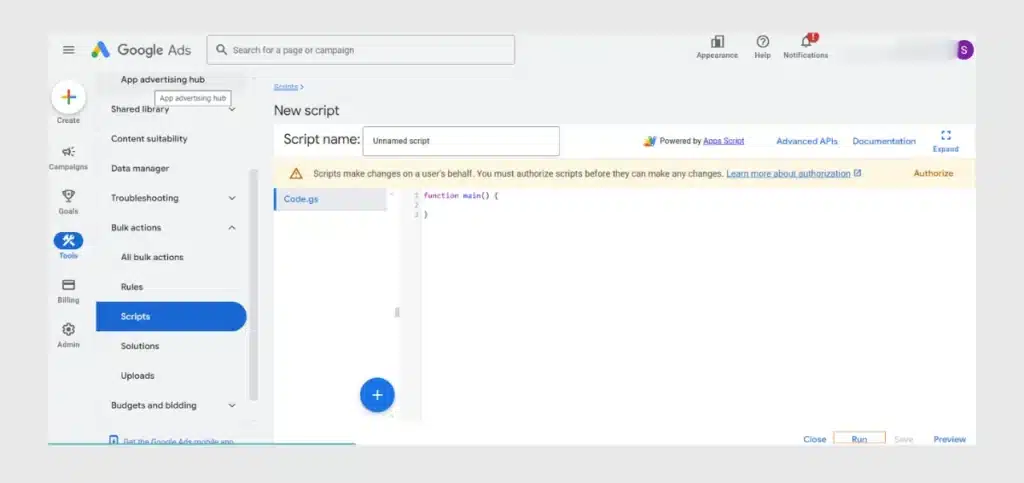The image size is (1024, 483).
Task: Open Content suitability
Action: [149, 139]
